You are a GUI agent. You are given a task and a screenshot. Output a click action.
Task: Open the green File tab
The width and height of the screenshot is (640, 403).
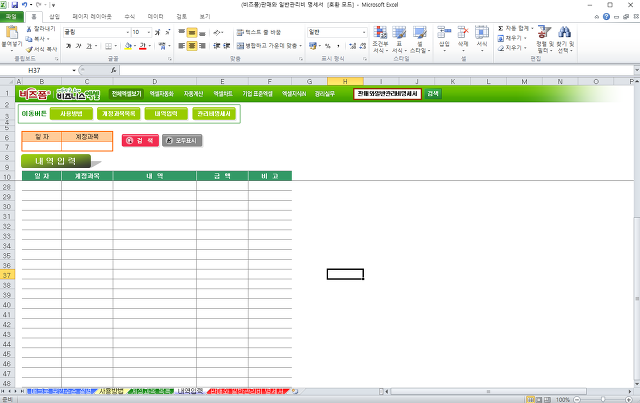[x=11, y=16]
